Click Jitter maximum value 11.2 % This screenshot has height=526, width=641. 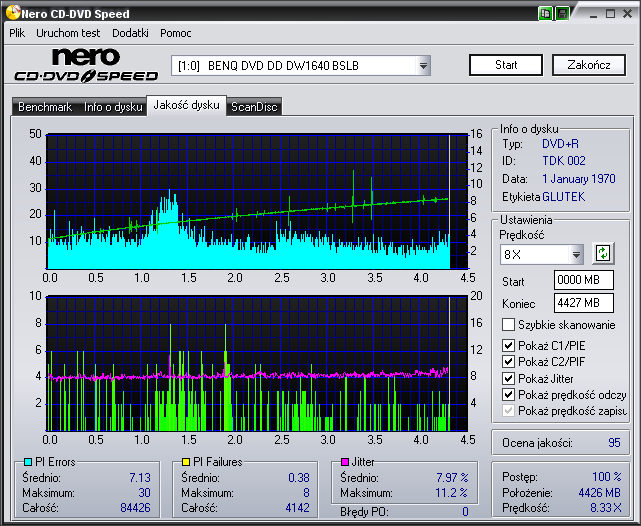coord(451,493)
